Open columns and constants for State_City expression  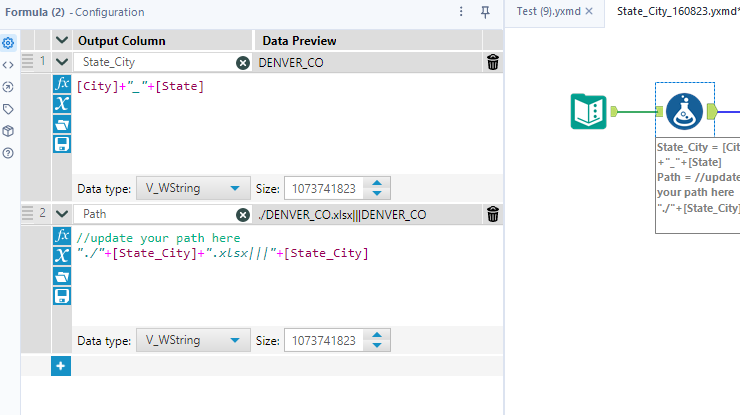coord(61,104)
